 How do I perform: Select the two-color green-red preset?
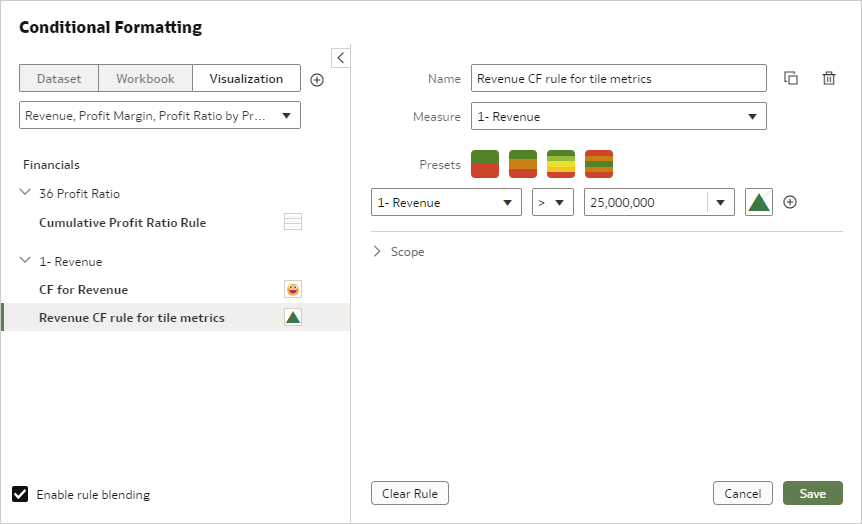coord(485,164)
